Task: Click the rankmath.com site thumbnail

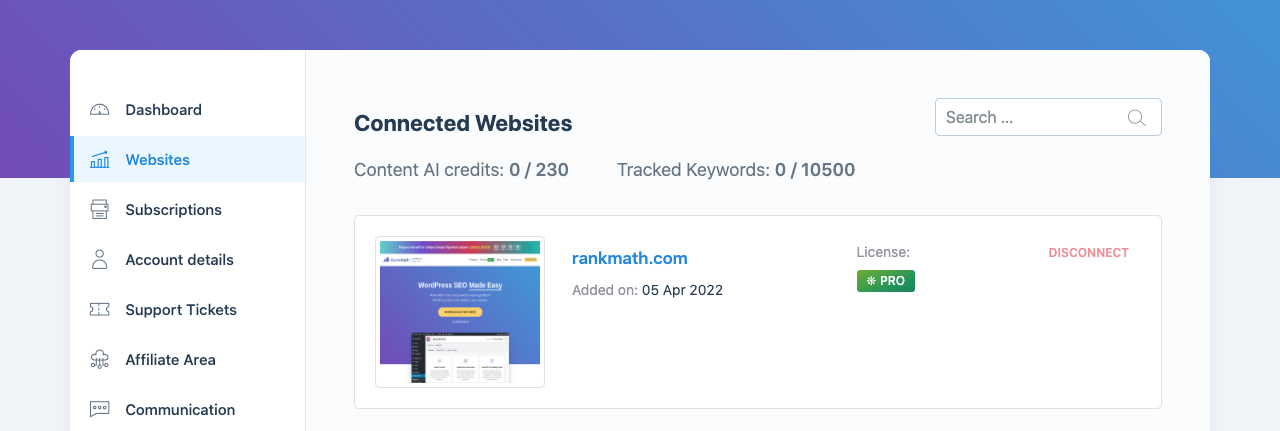Action: click(x=460, y=312)
